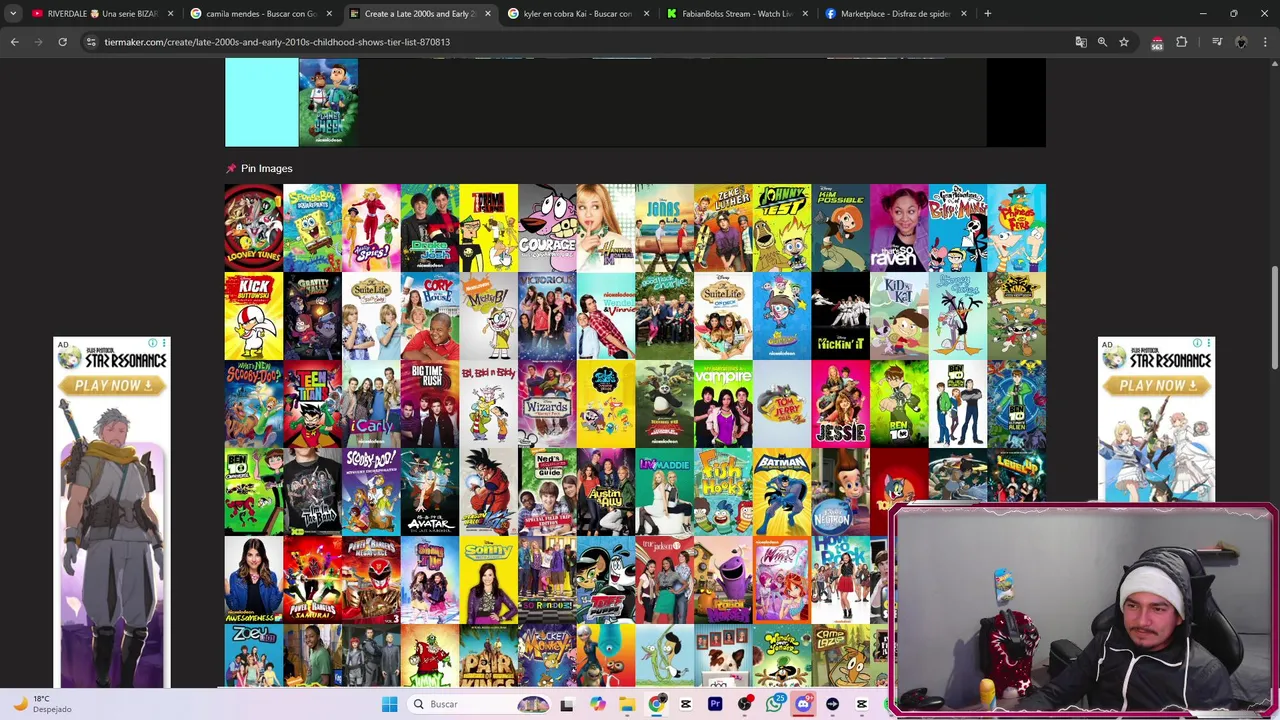Close the Create a Late 2000s tab
This screenshot has height=720, width=1280.
tap(488, 14)
